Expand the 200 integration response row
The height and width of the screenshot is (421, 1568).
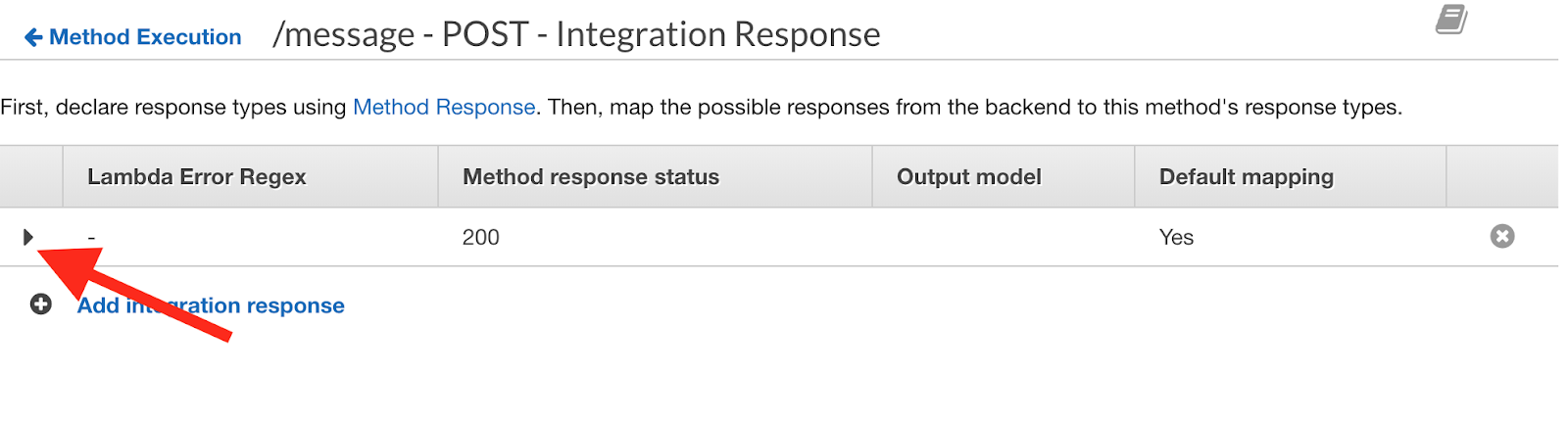coord(28,237)
